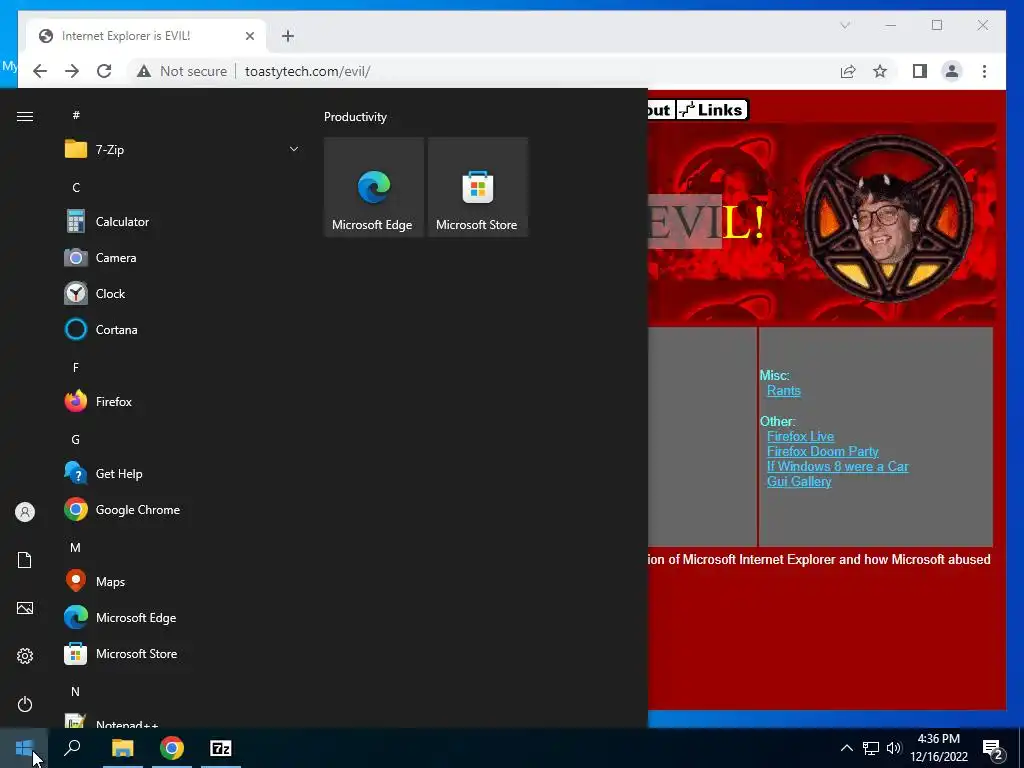Click the letter G section header
This screenshot has height=768, width=1024.
76,440
